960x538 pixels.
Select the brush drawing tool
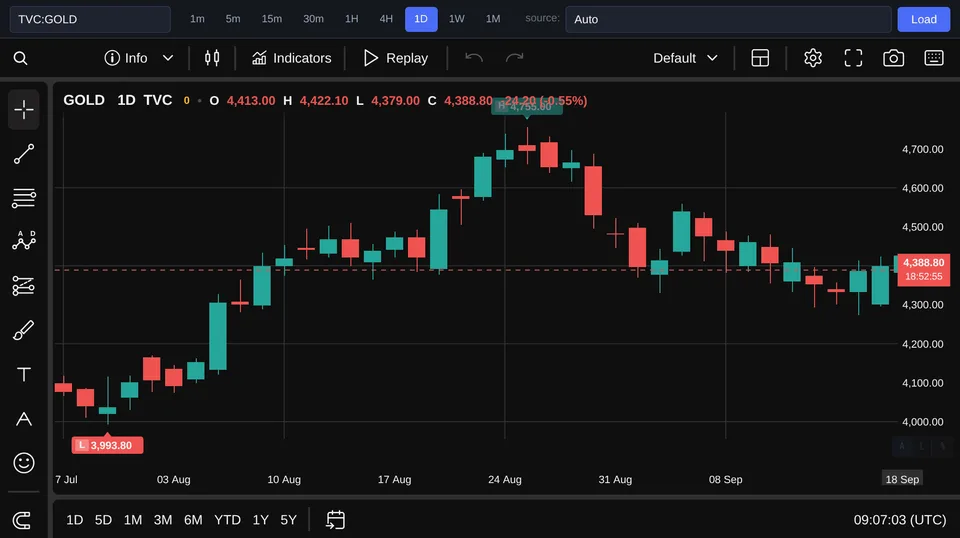[x=24, y=331]
